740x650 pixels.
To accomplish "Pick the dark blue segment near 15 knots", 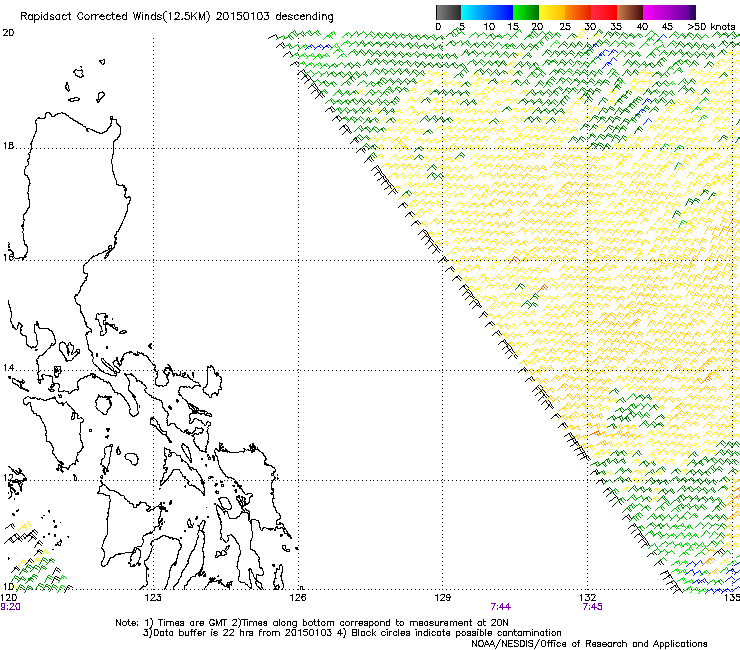I will pos(500,12).
